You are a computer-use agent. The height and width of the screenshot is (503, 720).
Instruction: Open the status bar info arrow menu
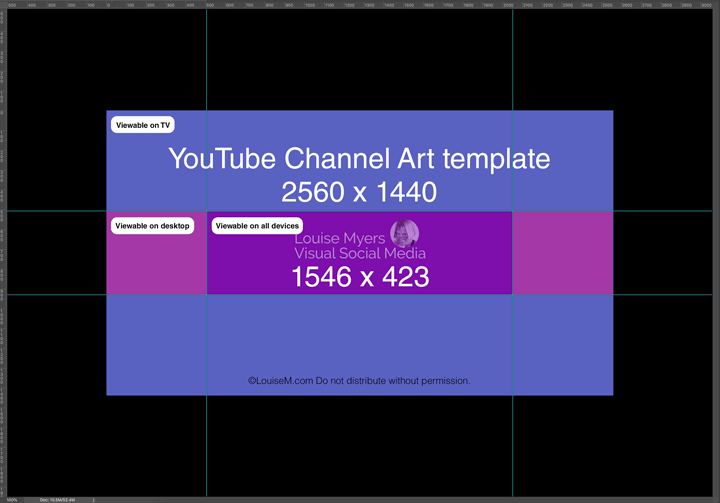pyautogui.click(x=94, y=500)
